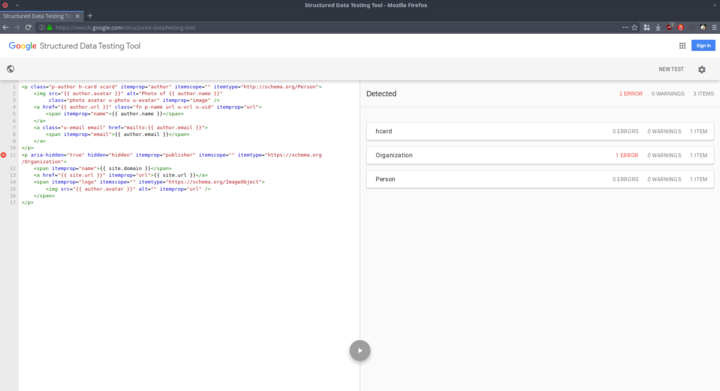Open the Firefox library/containers toolbar icon

click(647, 28)
